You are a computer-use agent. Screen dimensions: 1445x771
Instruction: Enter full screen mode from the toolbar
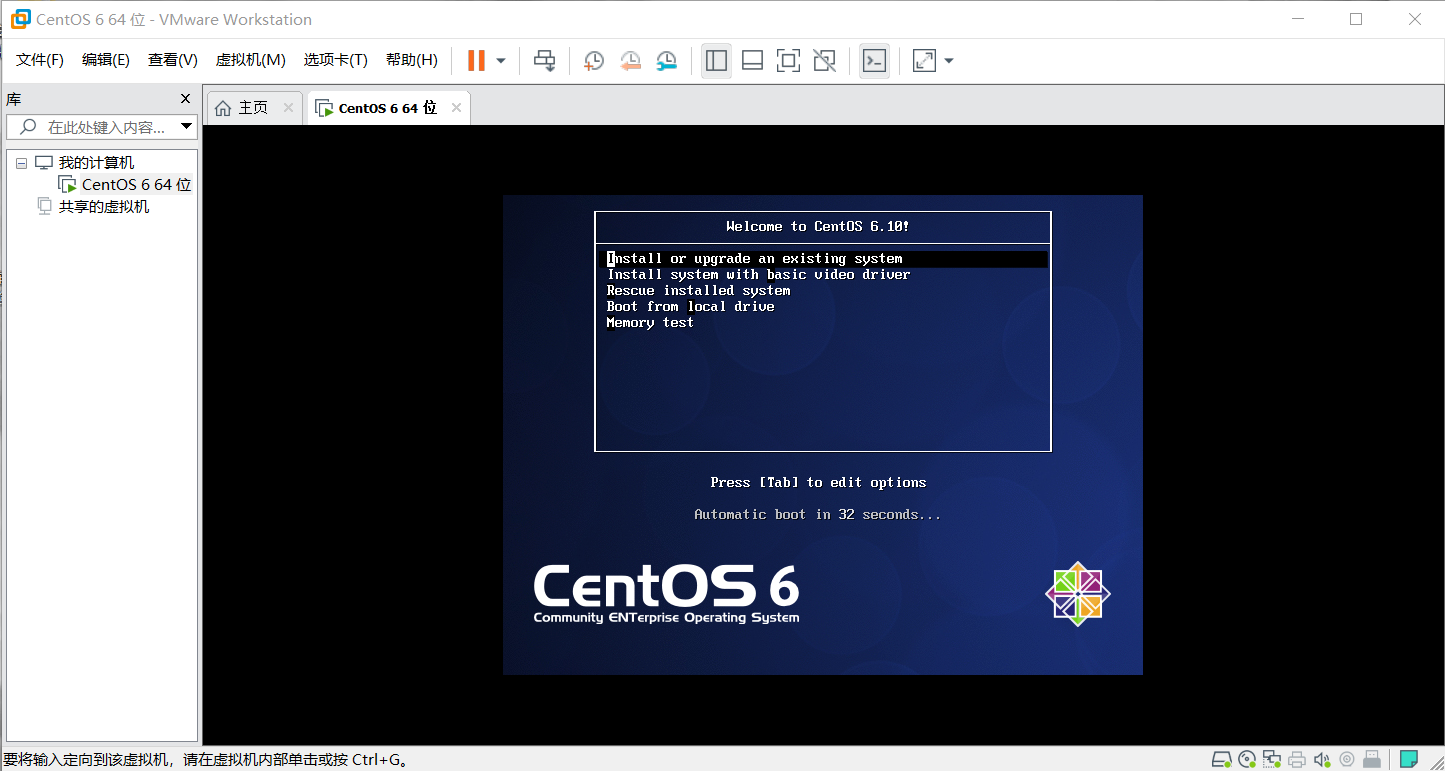coord(788,61)
